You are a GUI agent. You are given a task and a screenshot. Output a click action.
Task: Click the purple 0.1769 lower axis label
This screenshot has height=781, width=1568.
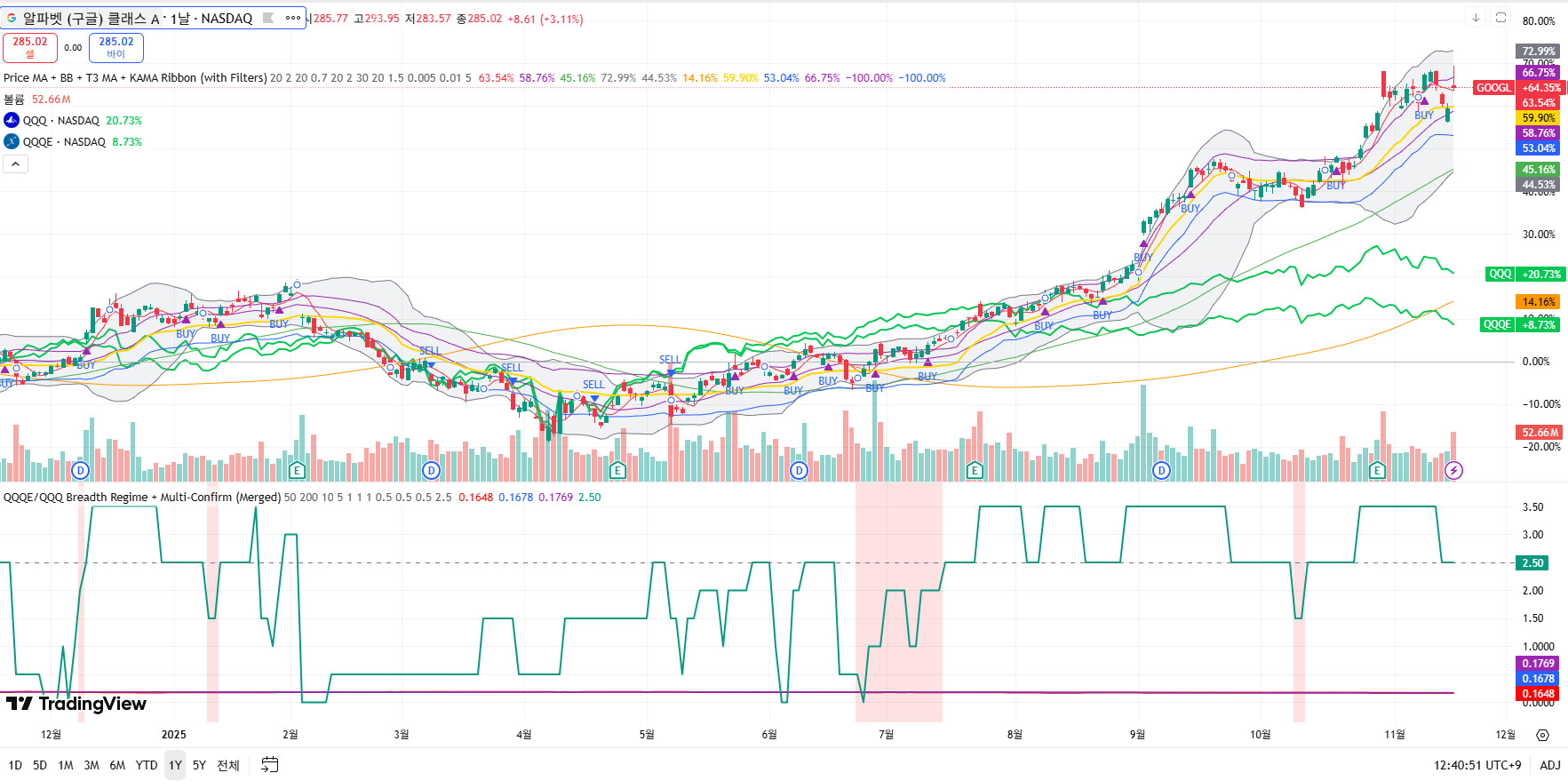pos(1538,664)
